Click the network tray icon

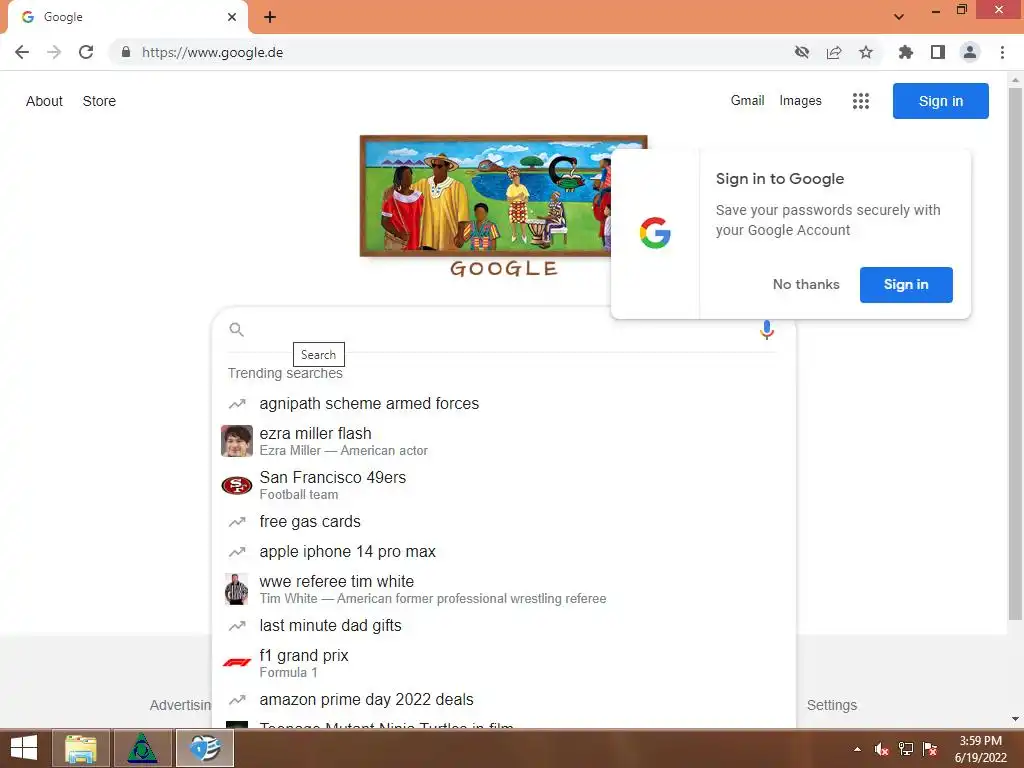tap(906, 749)
